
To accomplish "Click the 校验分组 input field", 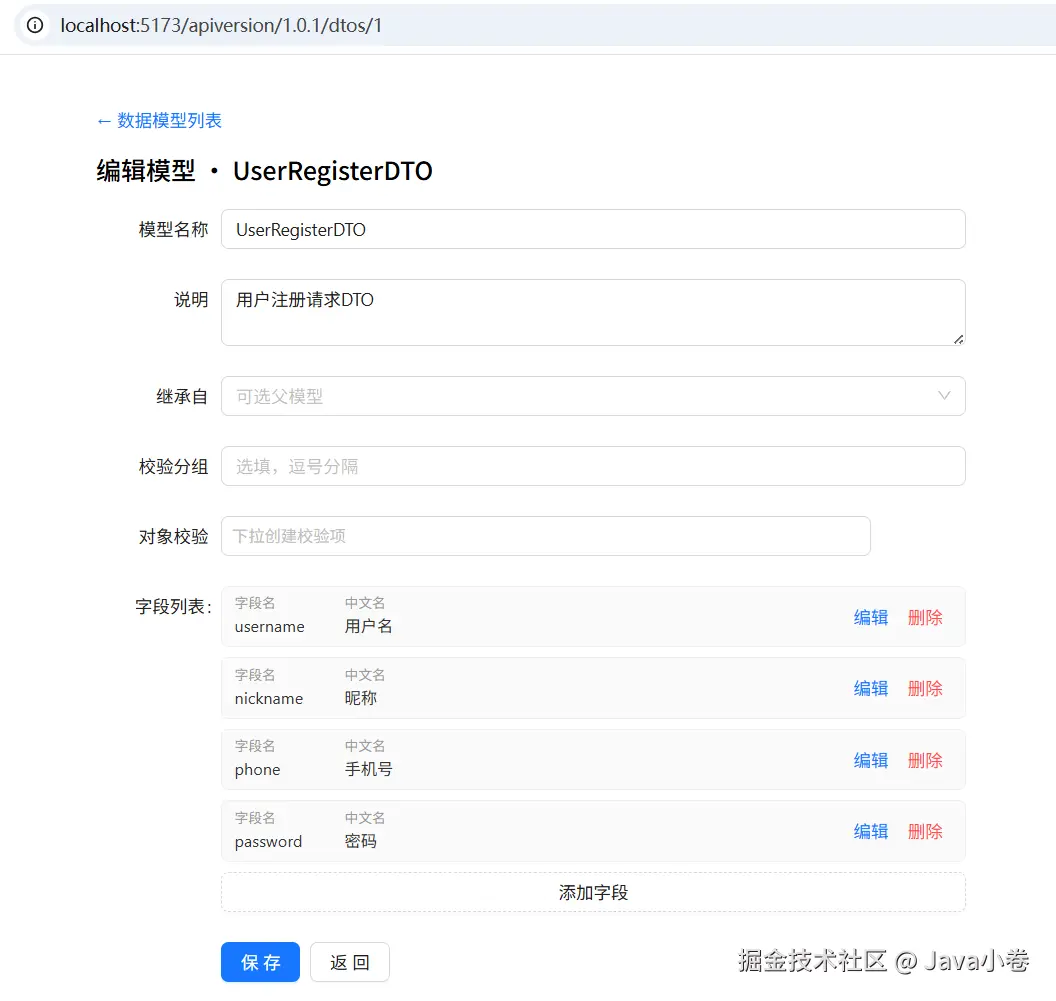I will 593,466.
